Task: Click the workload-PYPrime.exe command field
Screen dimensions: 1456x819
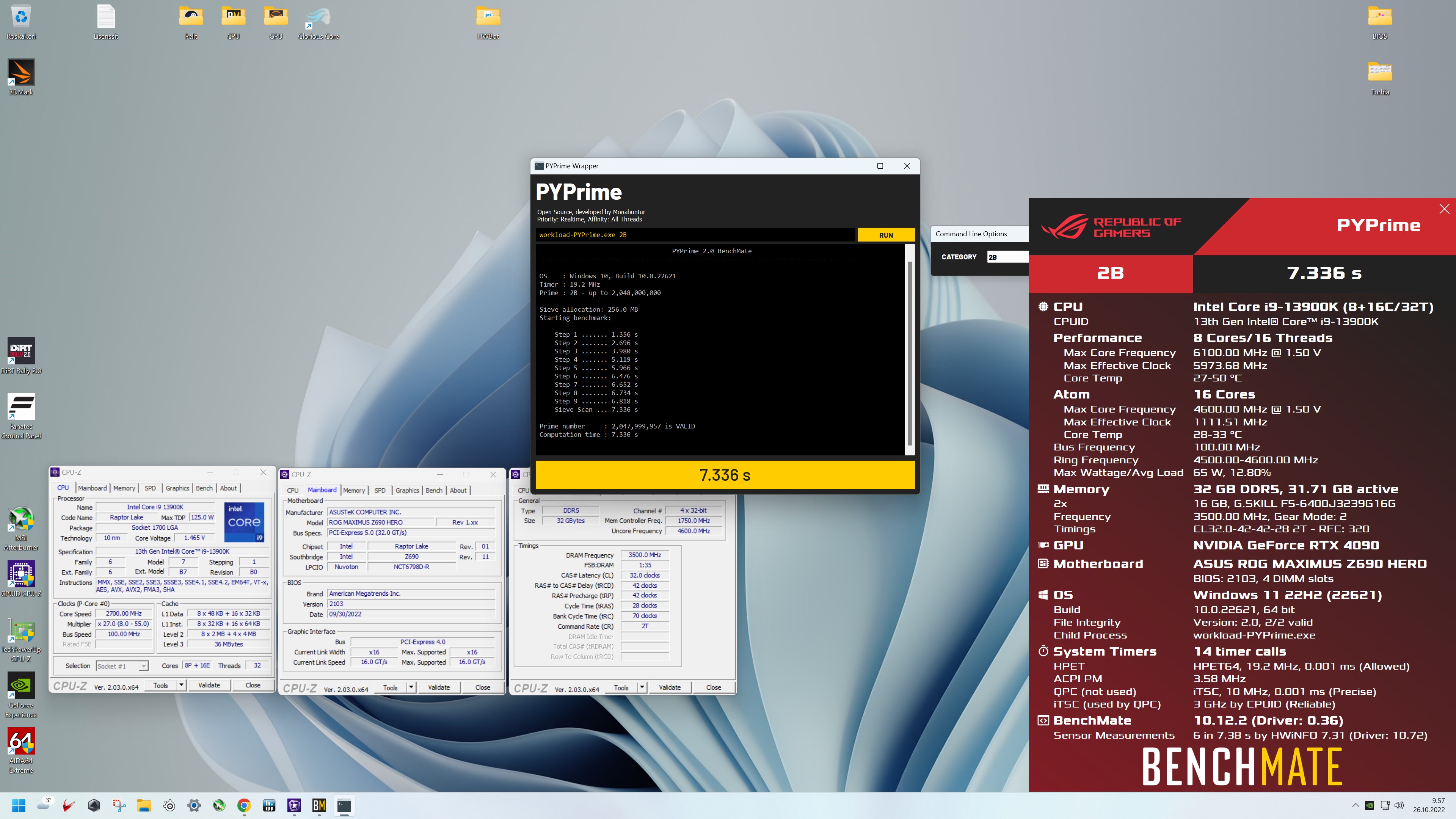Action: (695, 235)
